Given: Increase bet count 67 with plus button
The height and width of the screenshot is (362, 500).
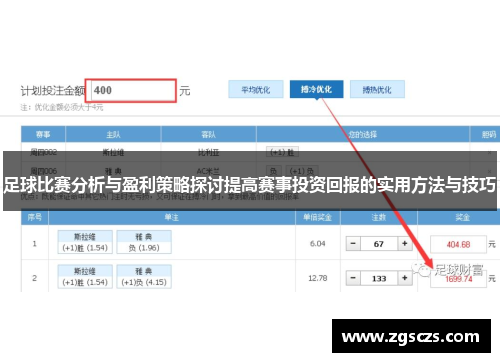Looking at the screenshot, I should pos(405,244).
